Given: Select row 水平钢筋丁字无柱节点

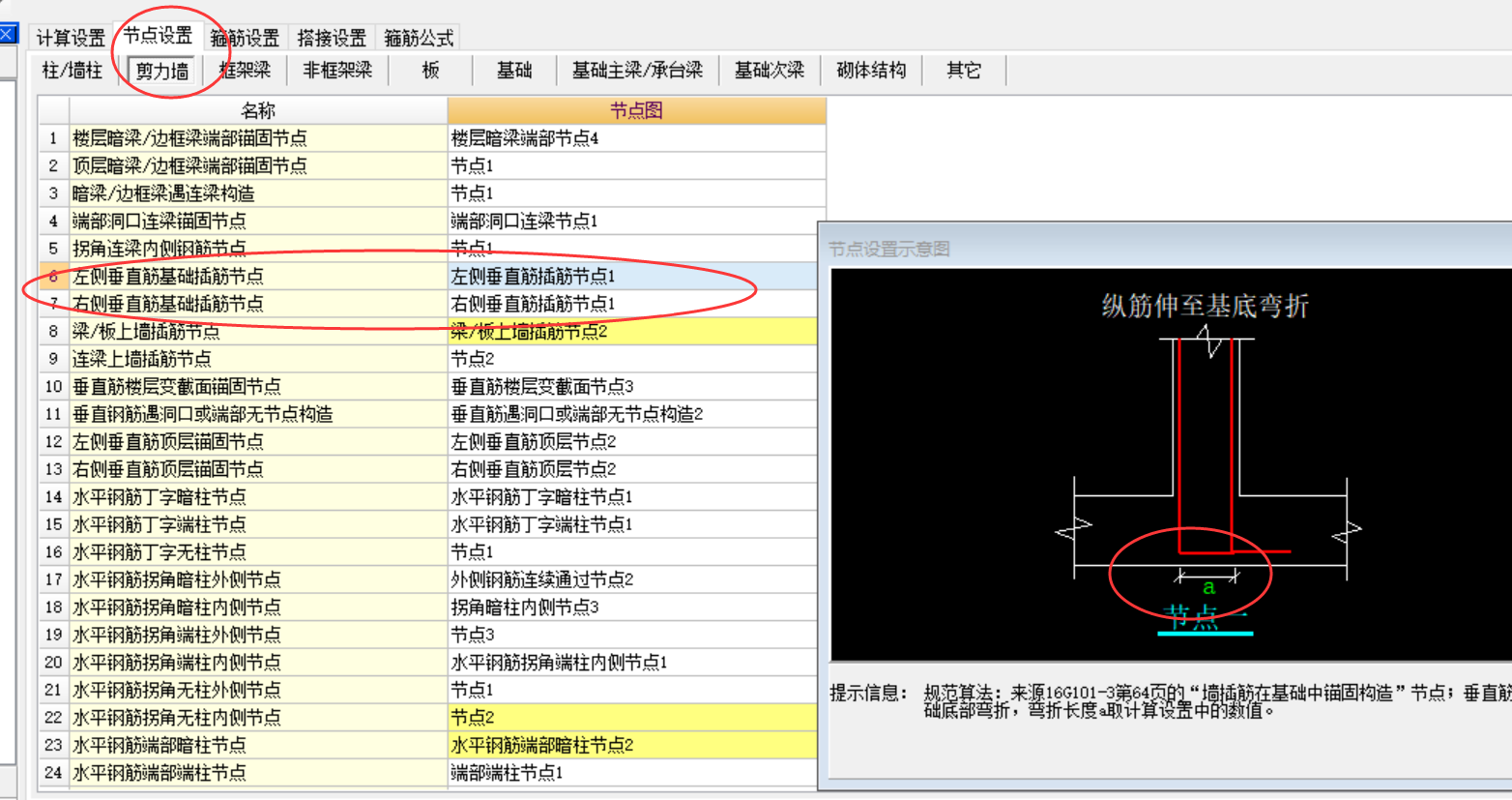Looking at the screenshot, I should 258,551.
